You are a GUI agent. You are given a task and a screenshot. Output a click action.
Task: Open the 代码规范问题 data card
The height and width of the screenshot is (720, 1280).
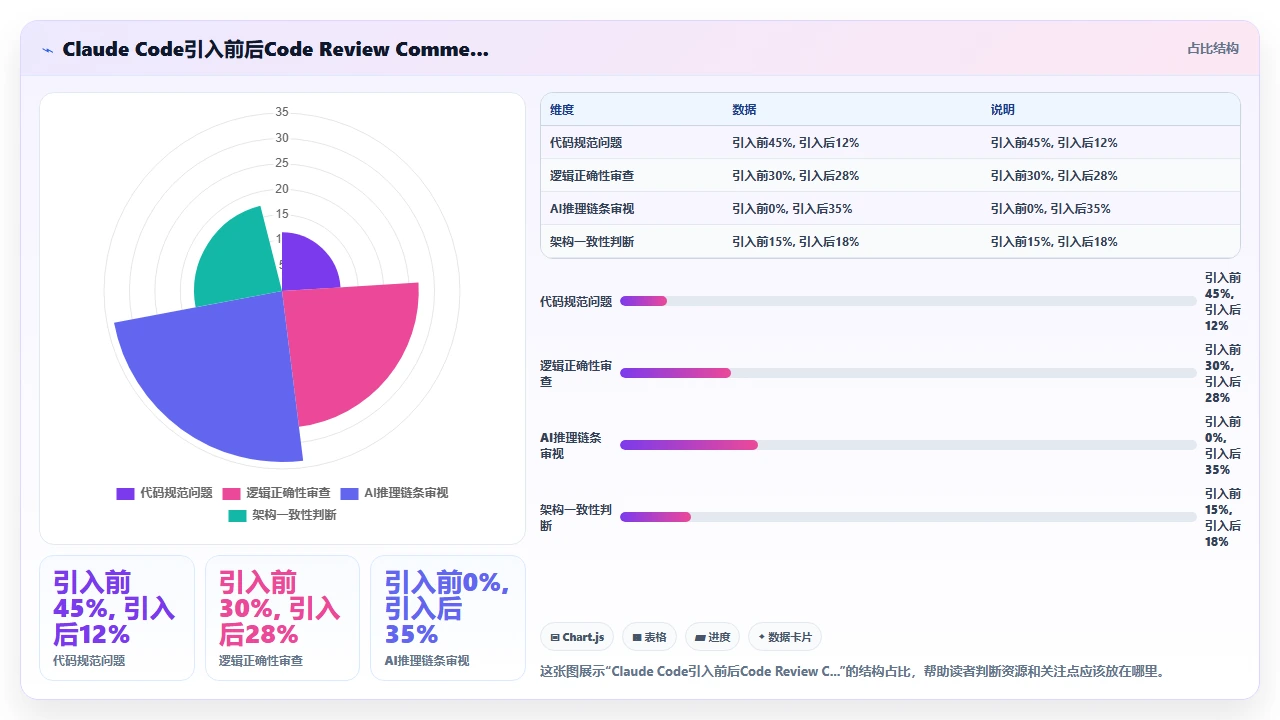(x=116, y=618)
